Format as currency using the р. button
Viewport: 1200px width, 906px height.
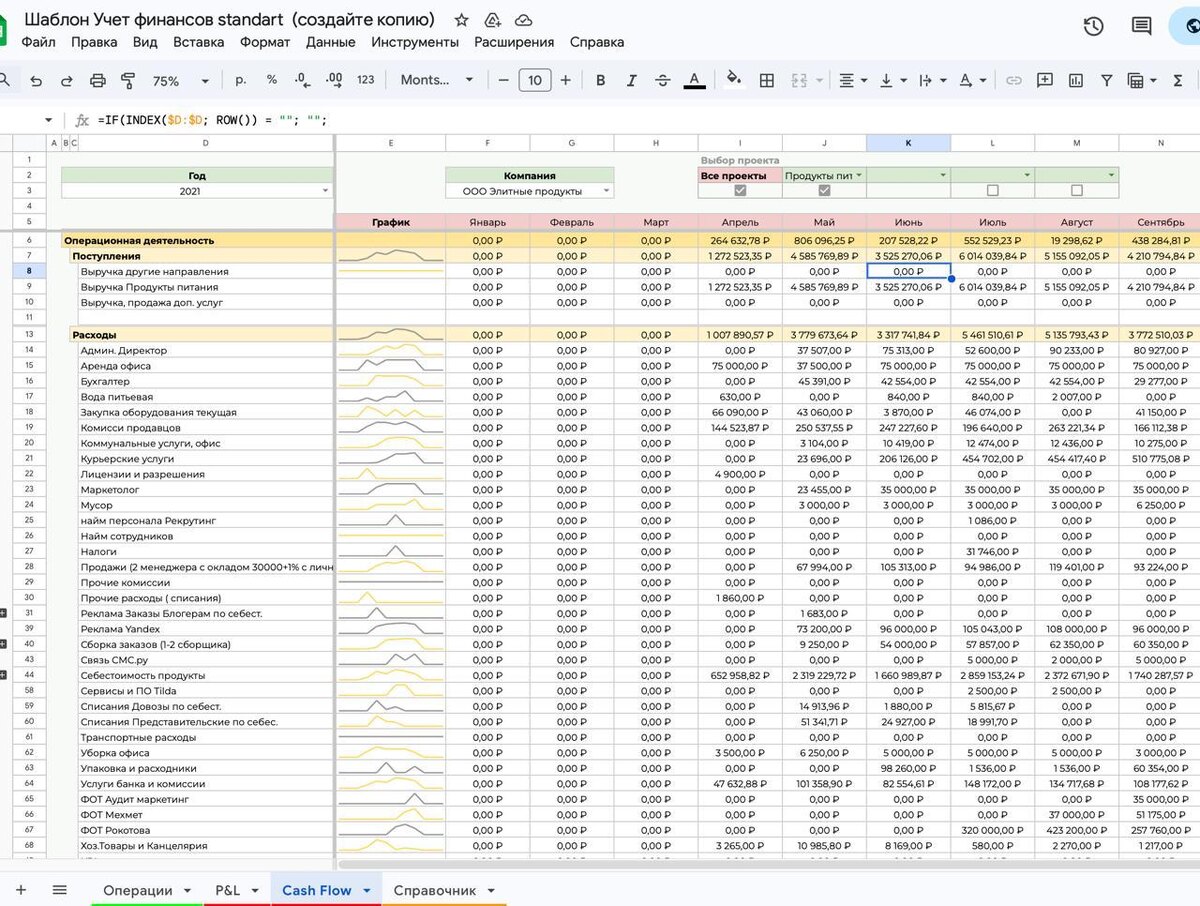241,80
